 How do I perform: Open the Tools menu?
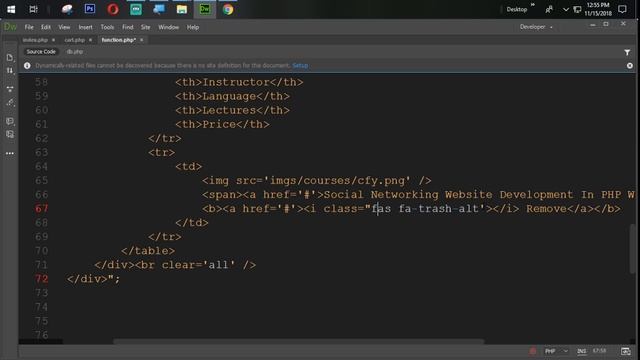(x=107, y=27)
